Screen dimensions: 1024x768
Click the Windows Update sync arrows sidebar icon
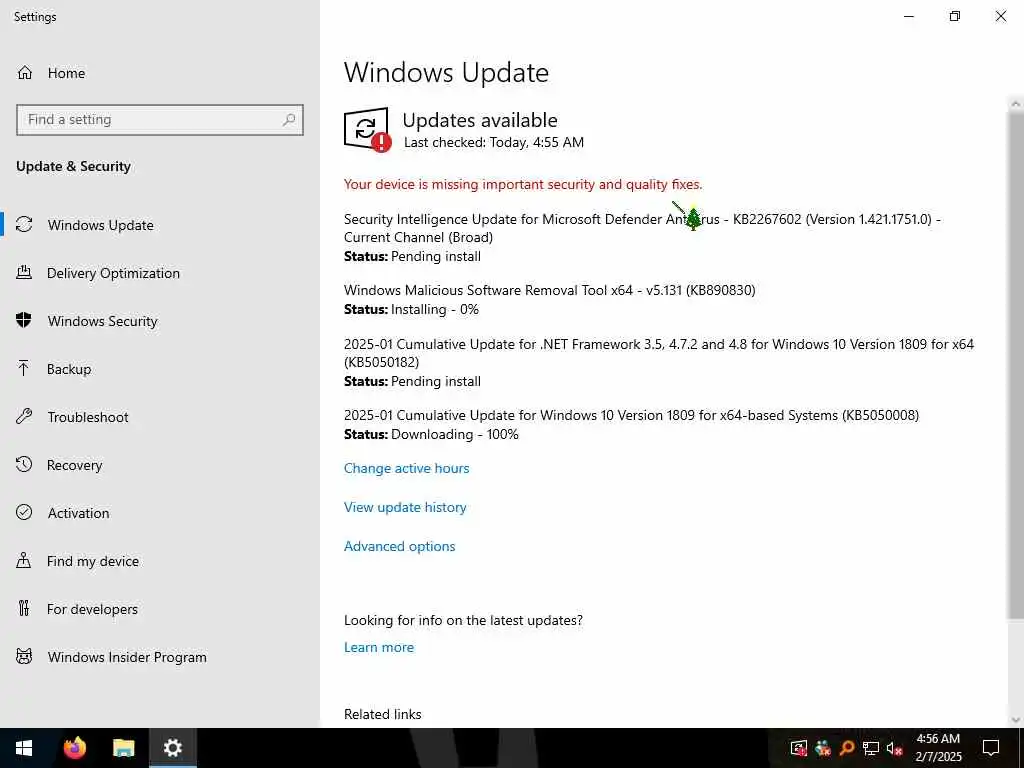(24, 225)
